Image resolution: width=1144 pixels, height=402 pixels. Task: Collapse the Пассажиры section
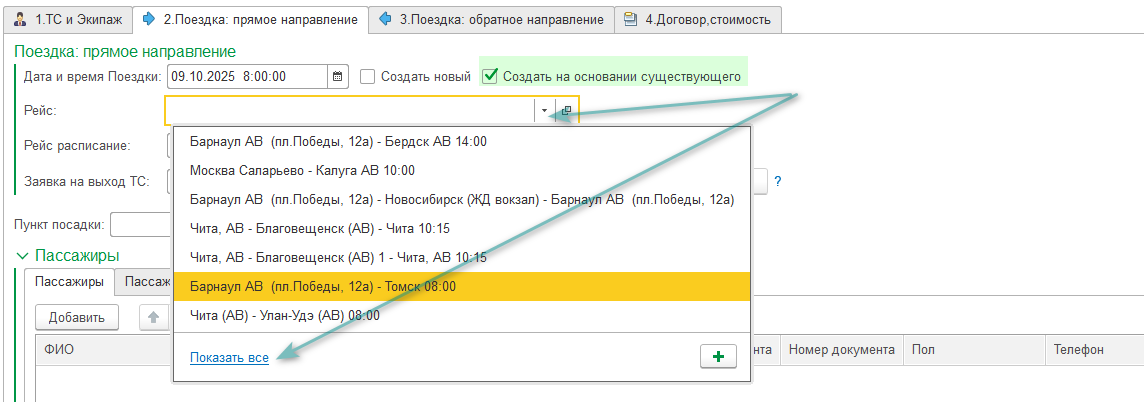pos(23,256)
